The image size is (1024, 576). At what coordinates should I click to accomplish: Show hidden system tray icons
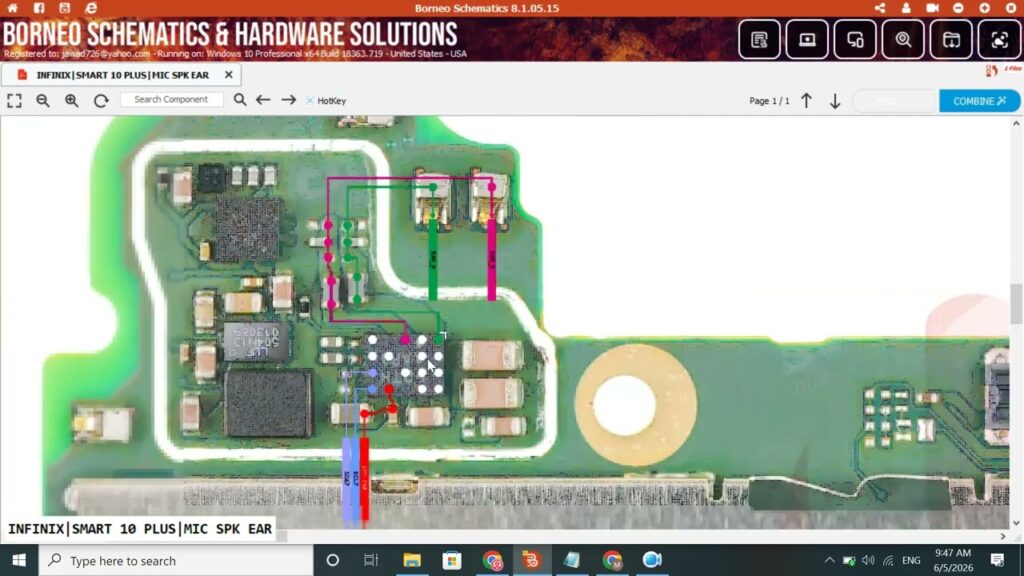pyautogui.click(x=829, y=560)
